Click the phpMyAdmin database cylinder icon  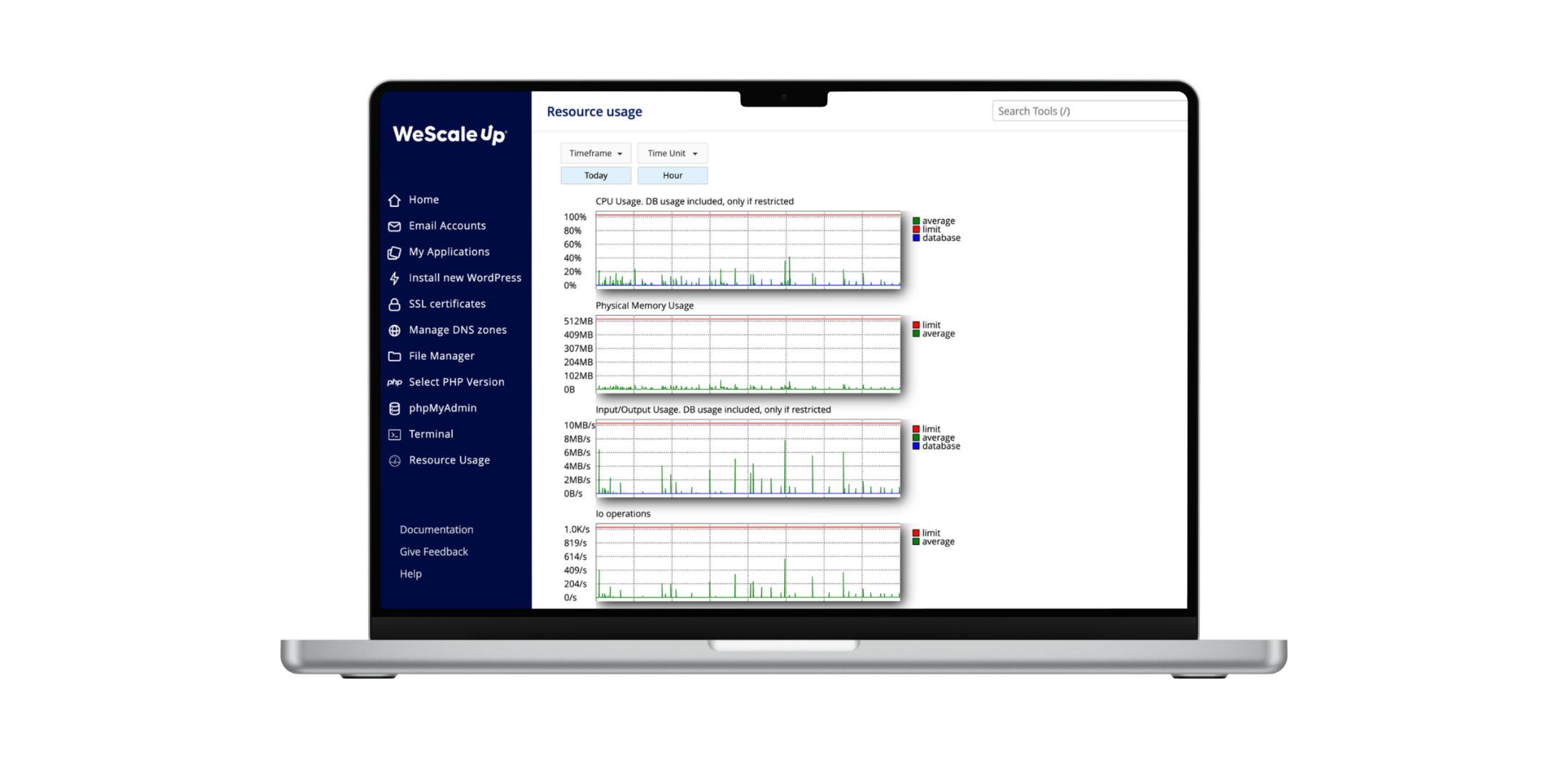394,409
